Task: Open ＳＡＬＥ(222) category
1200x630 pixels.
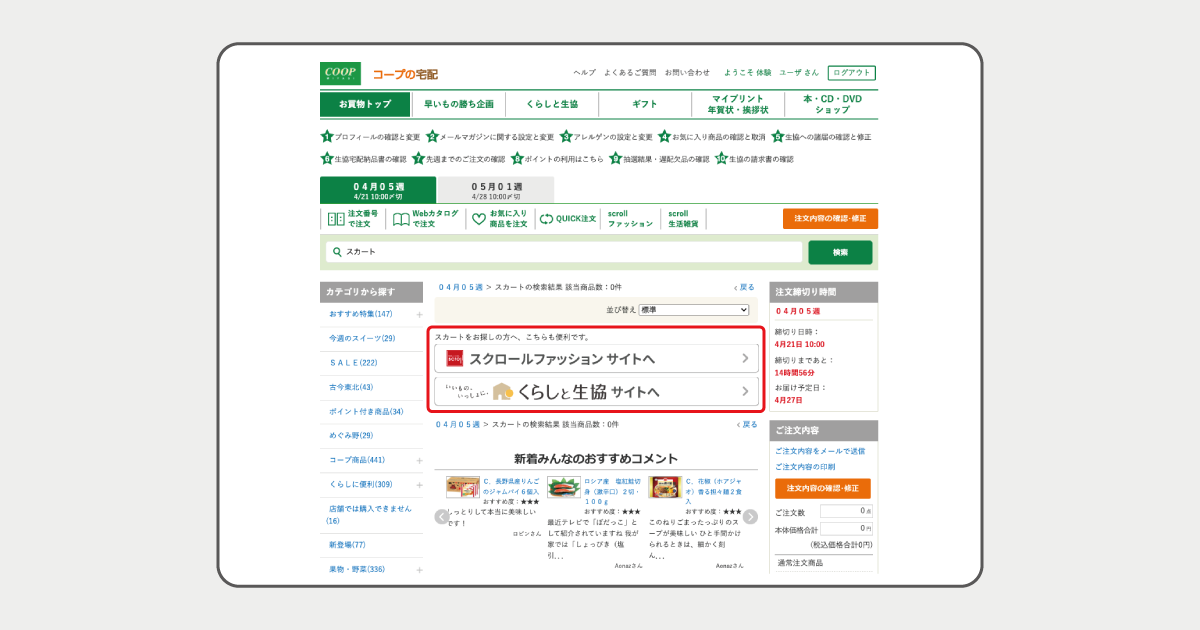Action: [x=353, y=363]
